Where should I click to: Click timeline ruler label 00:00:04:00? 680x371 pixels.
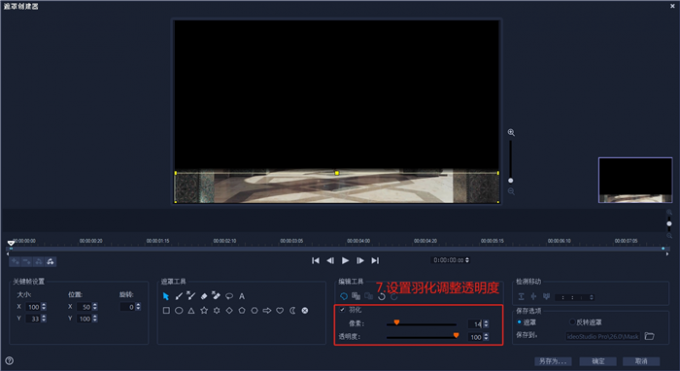click(x=358, y=241)
